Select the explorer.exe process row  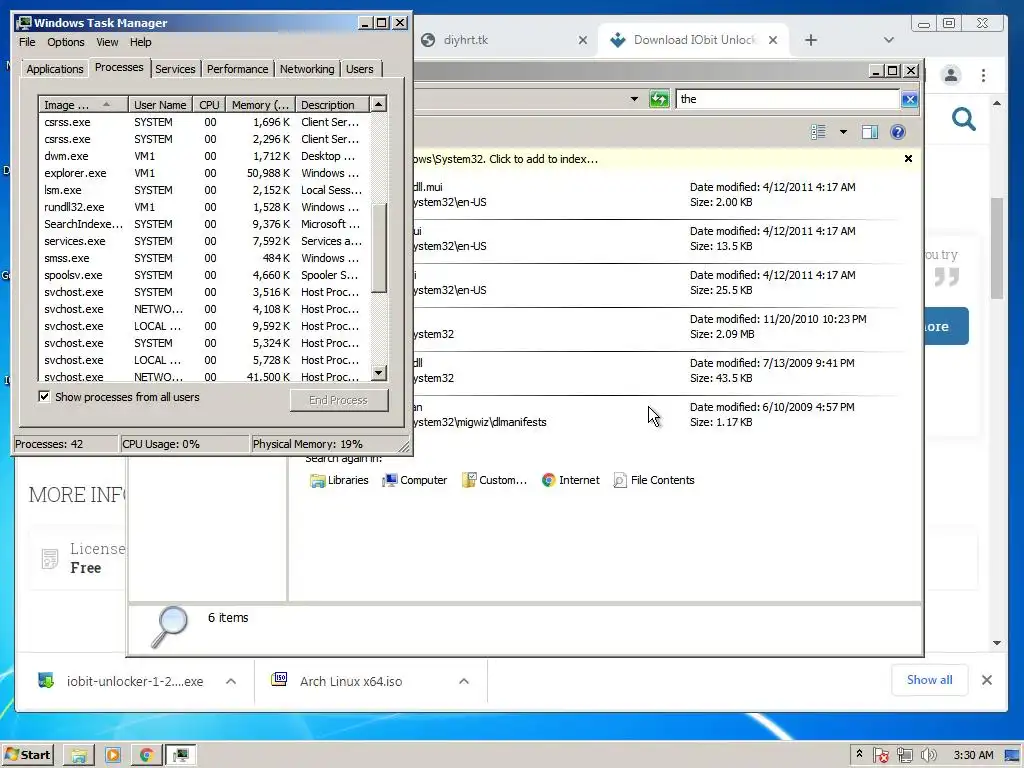[x=204, y=173]
